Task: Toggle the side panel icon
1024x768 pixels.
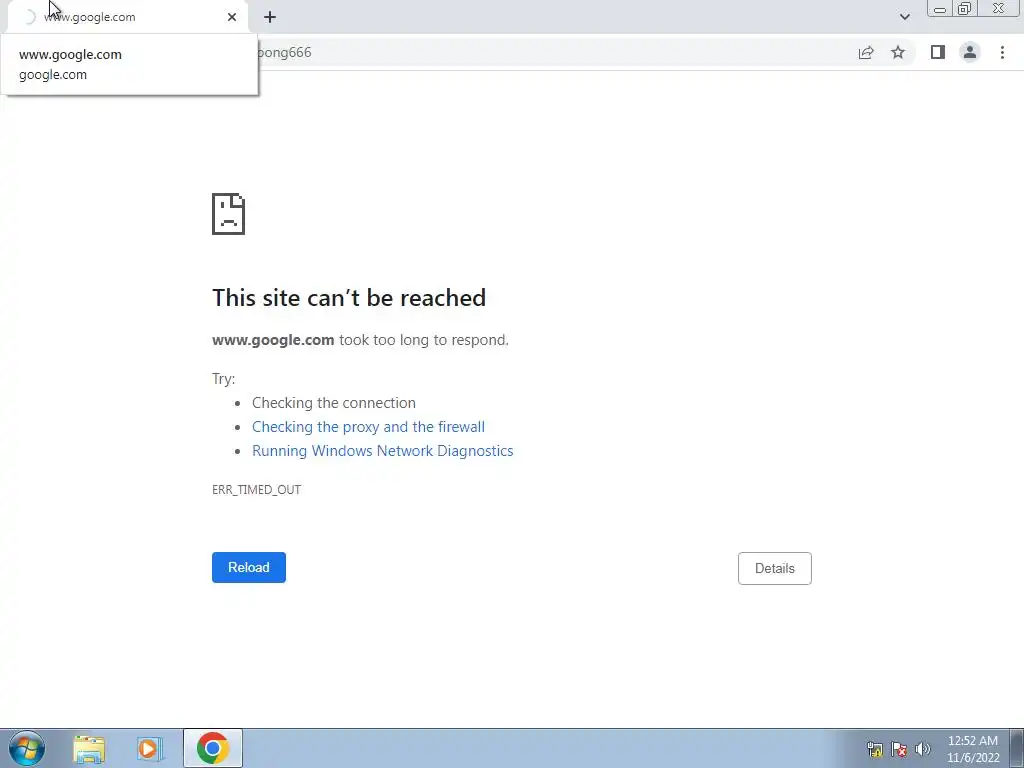Action: 938,52
